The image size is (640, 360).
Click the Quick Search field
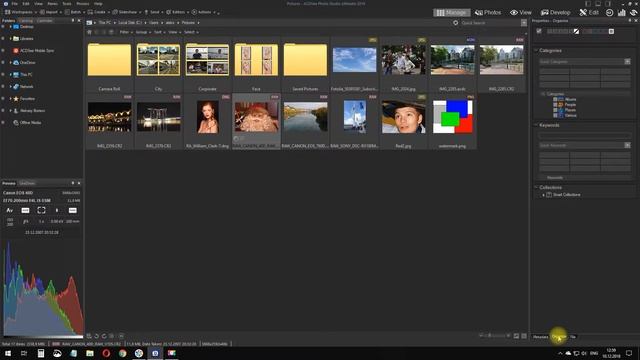pyautogui.click(x=490, y=23)
